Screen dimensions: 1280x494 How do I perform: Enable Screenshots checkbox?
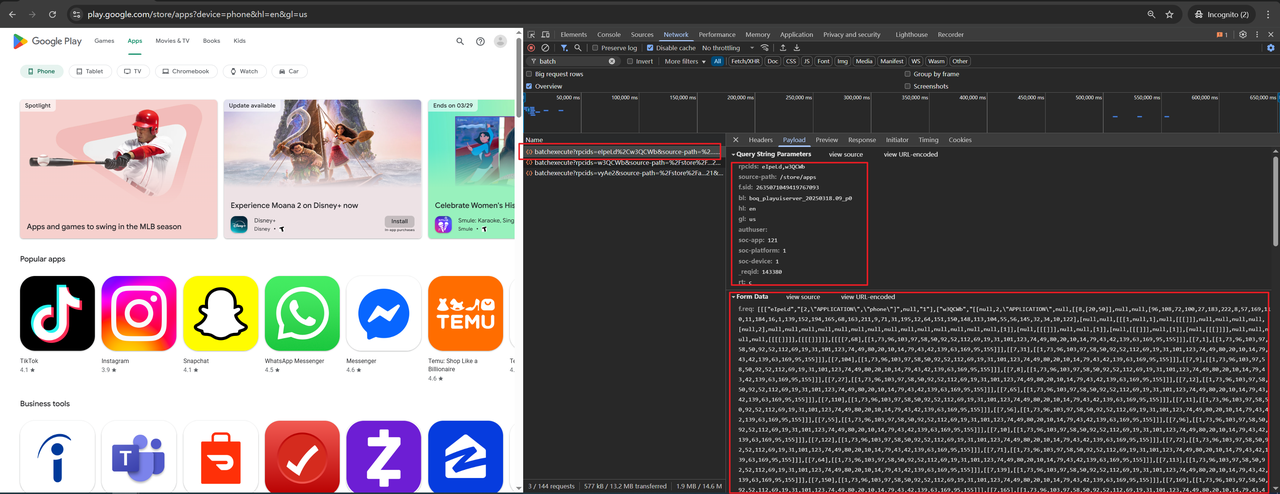908,86
